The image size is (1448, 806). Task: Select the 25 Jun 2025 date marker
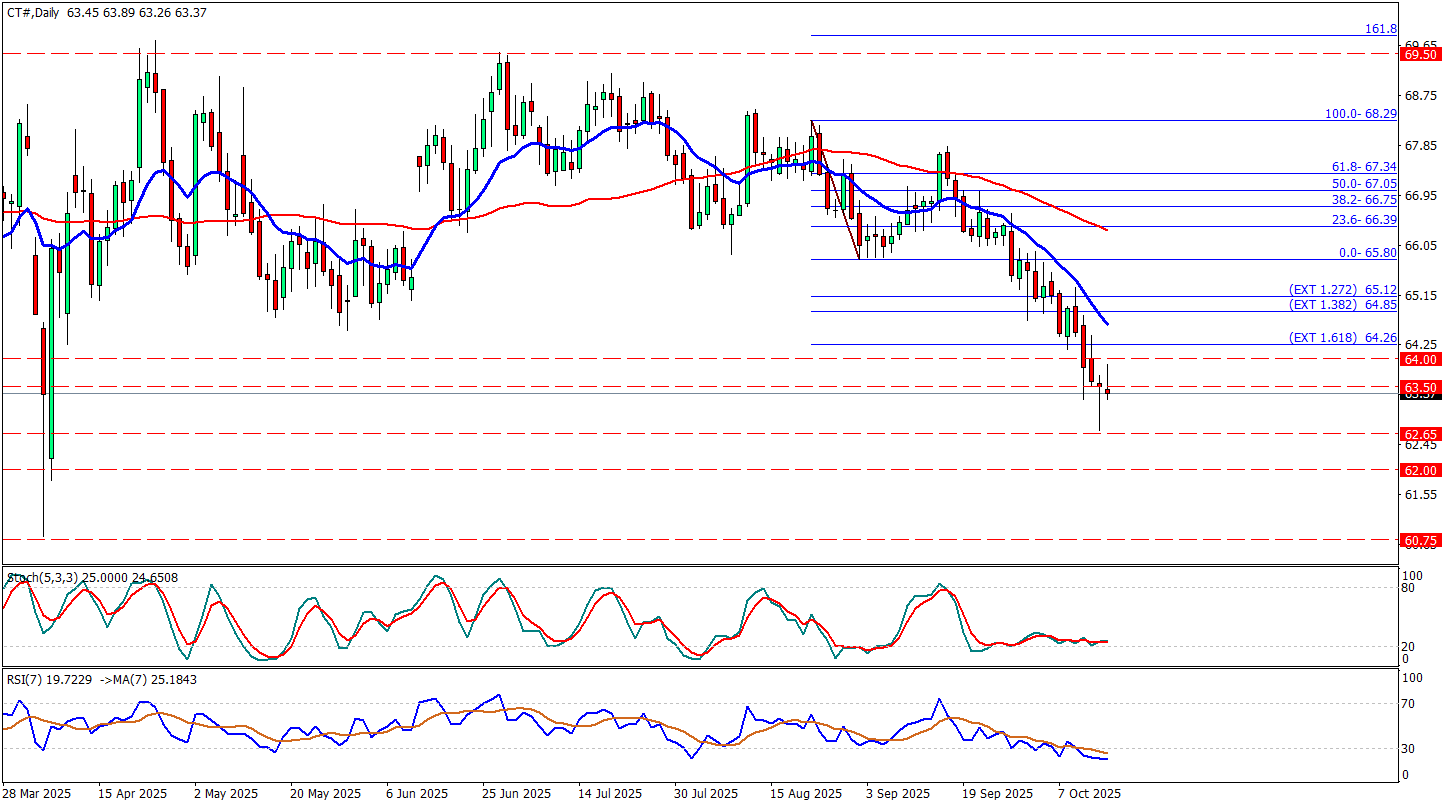point(516,793)
